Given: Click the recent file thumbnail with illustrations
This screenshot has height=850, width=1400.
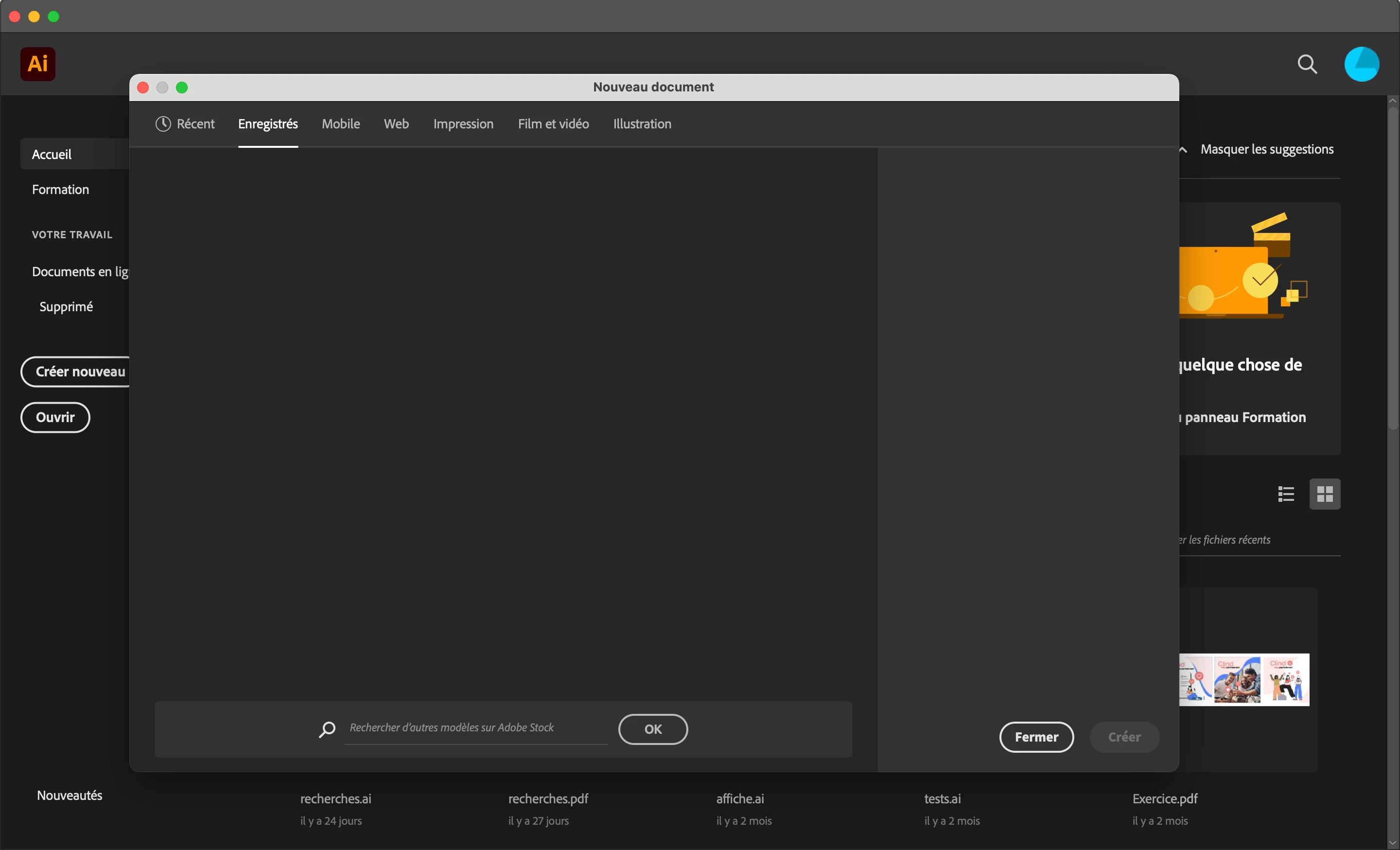Looking at the screenshot, I should (x=1244, y=679).
